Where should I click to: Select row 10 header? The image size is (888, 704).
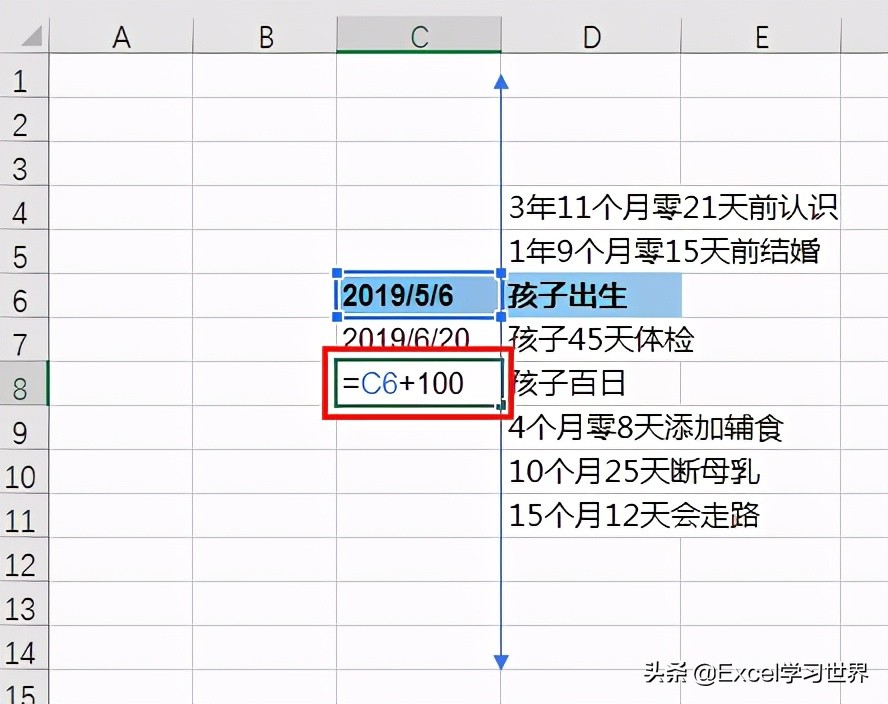(x=24, y=471)
